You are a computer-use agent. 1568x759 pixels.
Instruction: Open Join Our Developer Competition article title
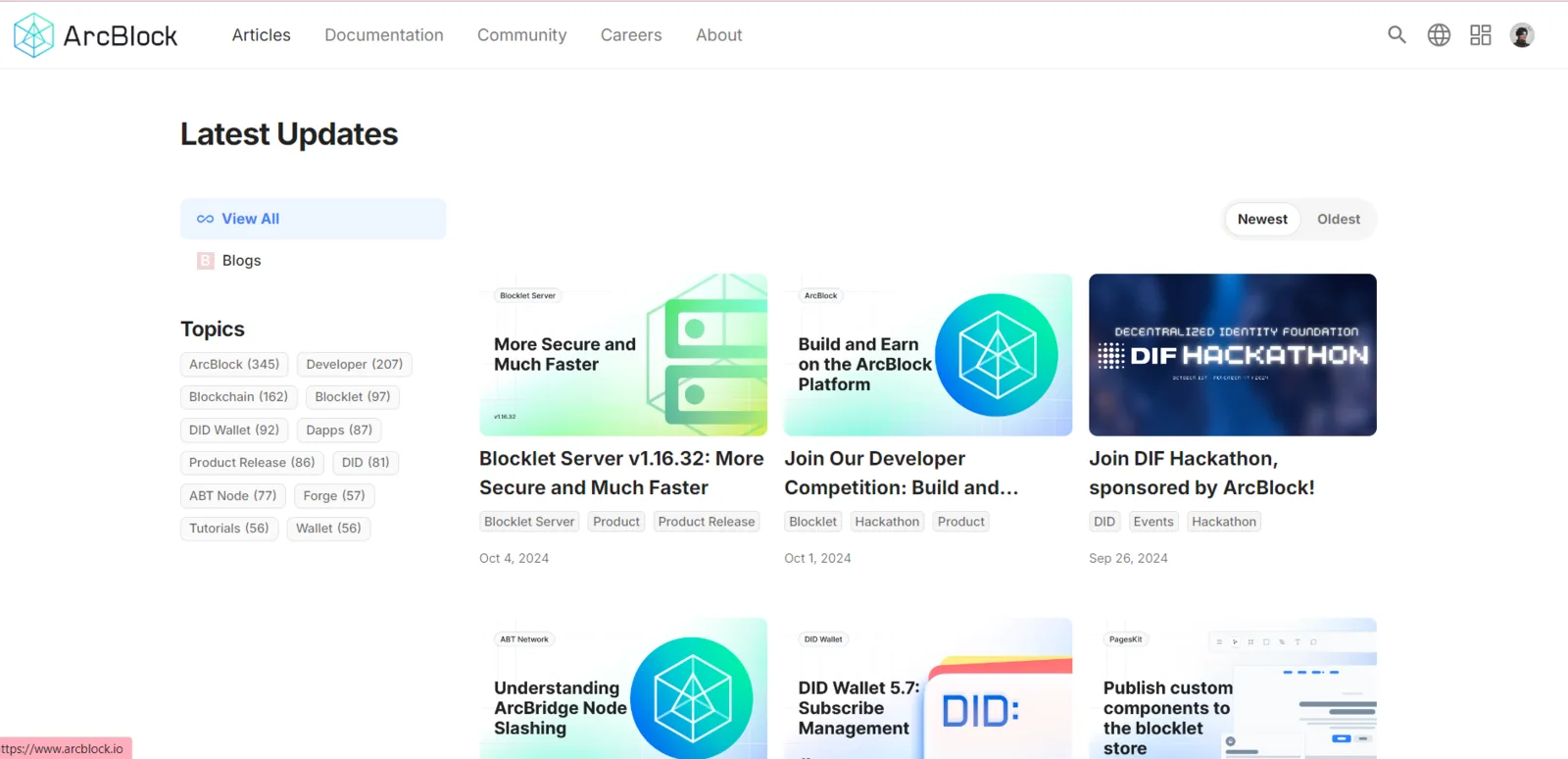click(x=902, y=474)
